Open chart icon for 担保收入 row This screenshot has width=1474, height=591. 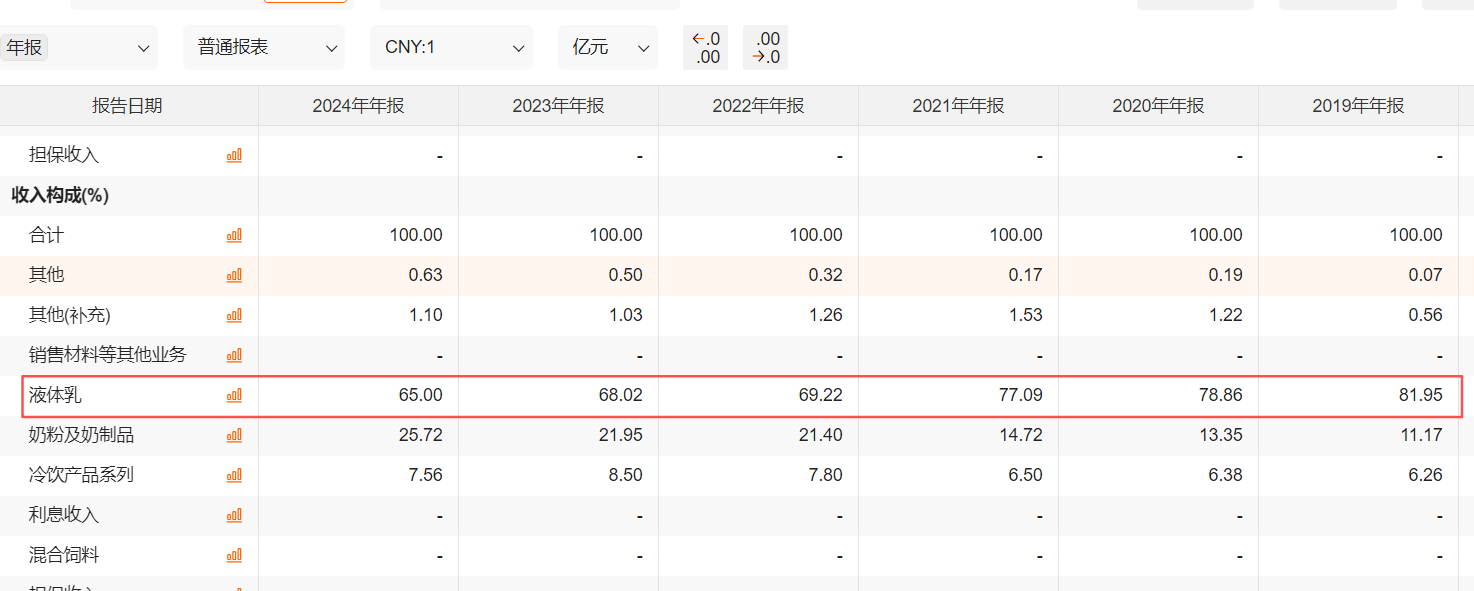click(x=234, y=155)
